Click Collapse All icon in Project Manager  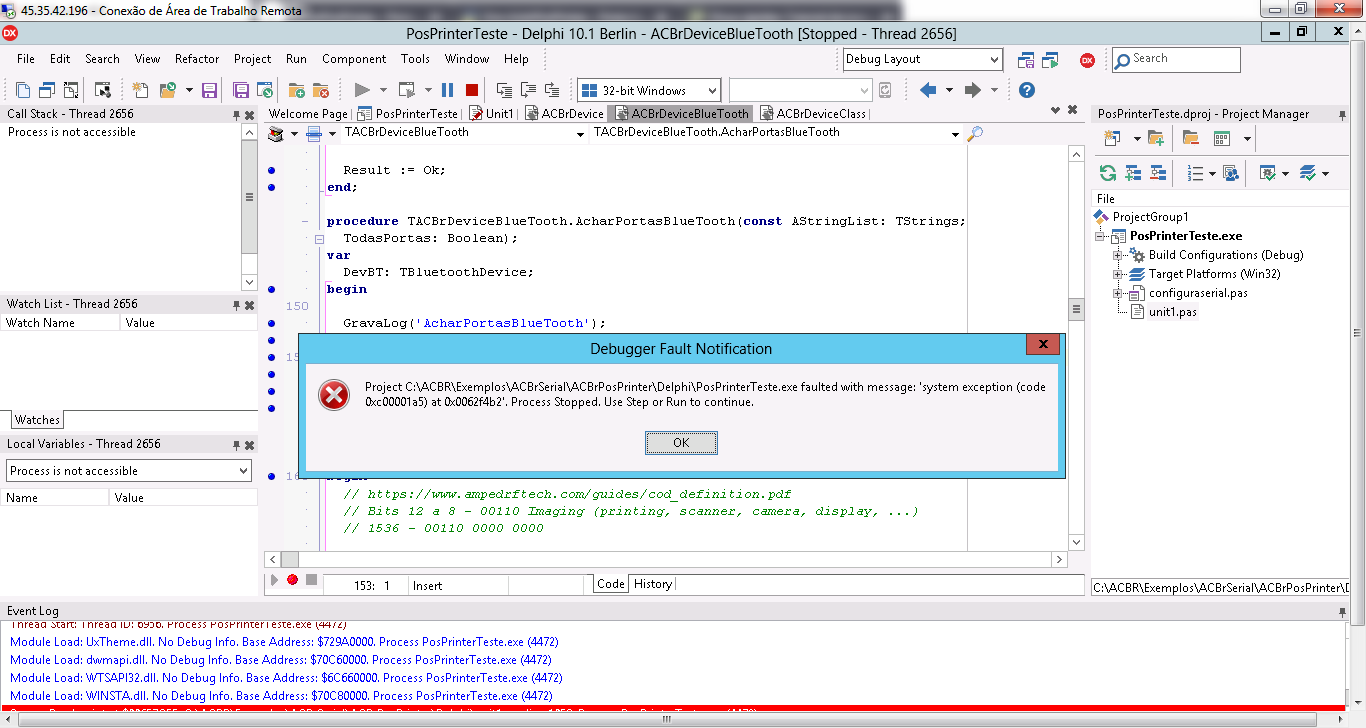[x=1158, y=173]
